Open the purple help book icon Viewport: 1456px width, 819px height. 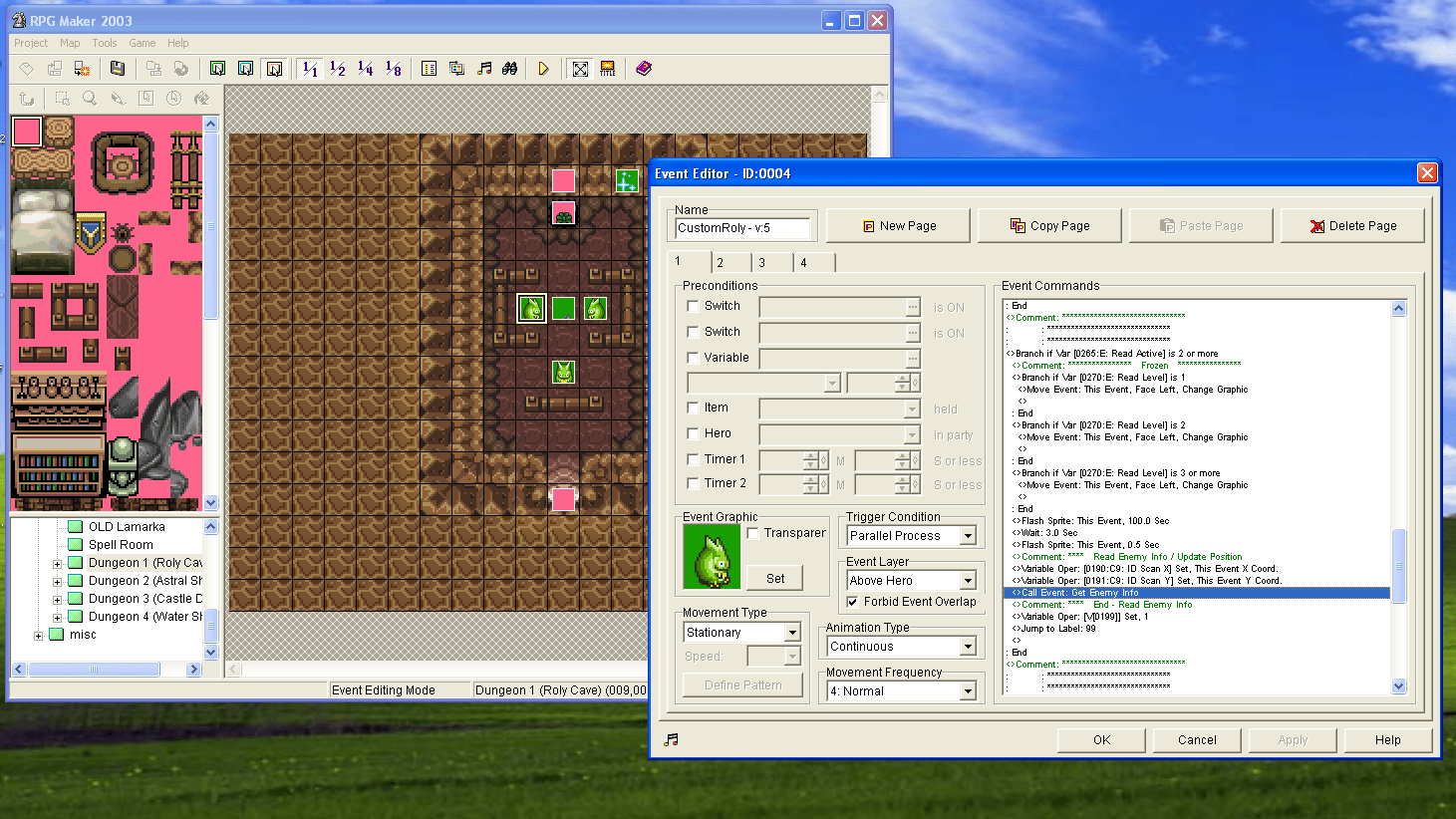[644, 69]
